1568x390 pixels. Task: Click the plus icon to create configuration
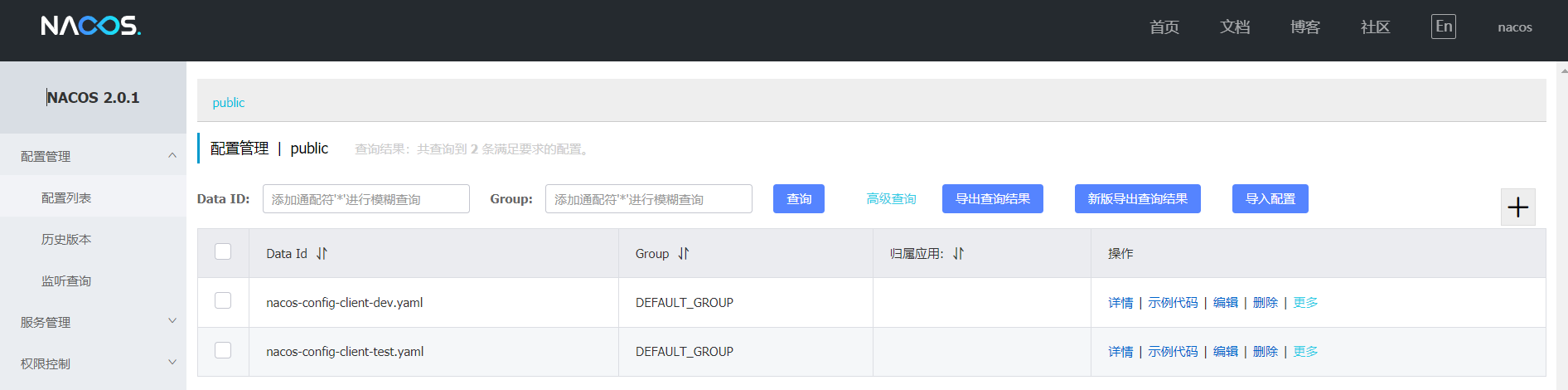[1517, 207]
